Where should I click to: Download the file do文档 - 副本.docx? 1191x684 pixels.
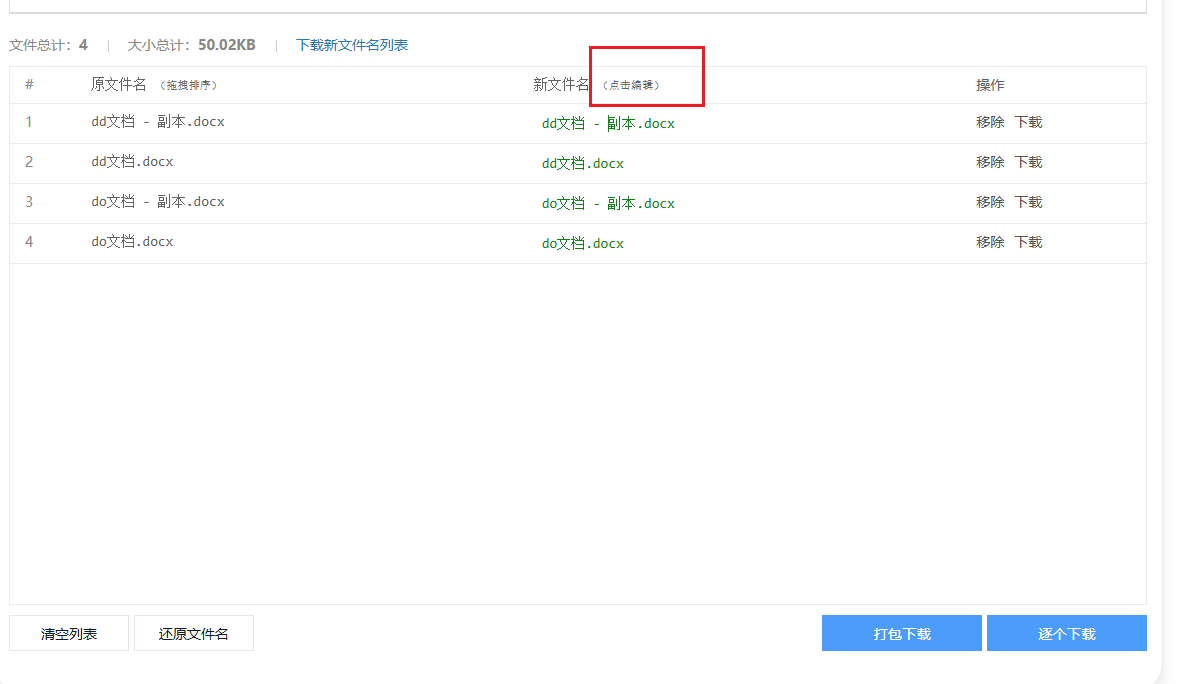(1028, 201)
